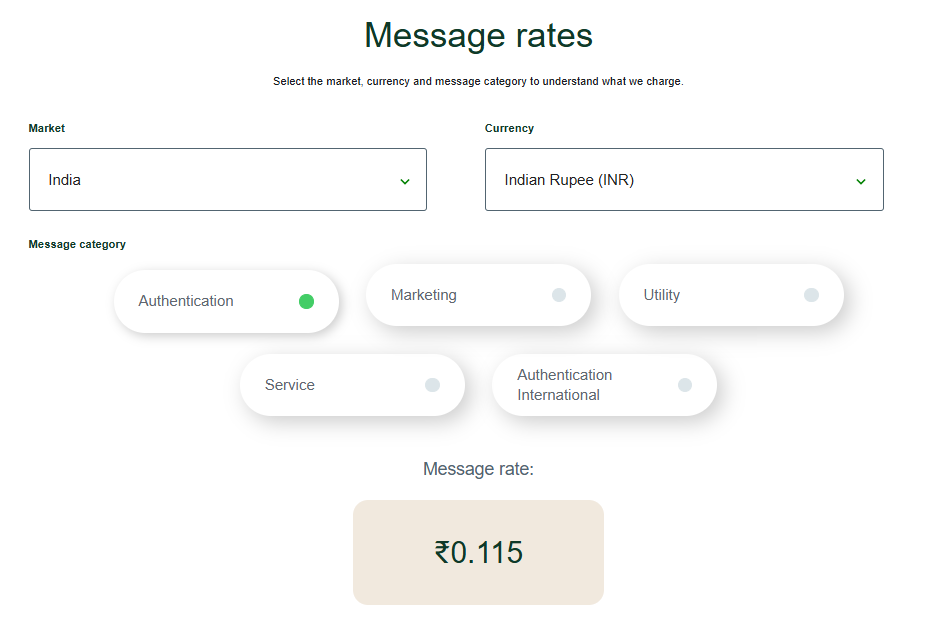
Task: Select Authentication International category
Action: 604,384
